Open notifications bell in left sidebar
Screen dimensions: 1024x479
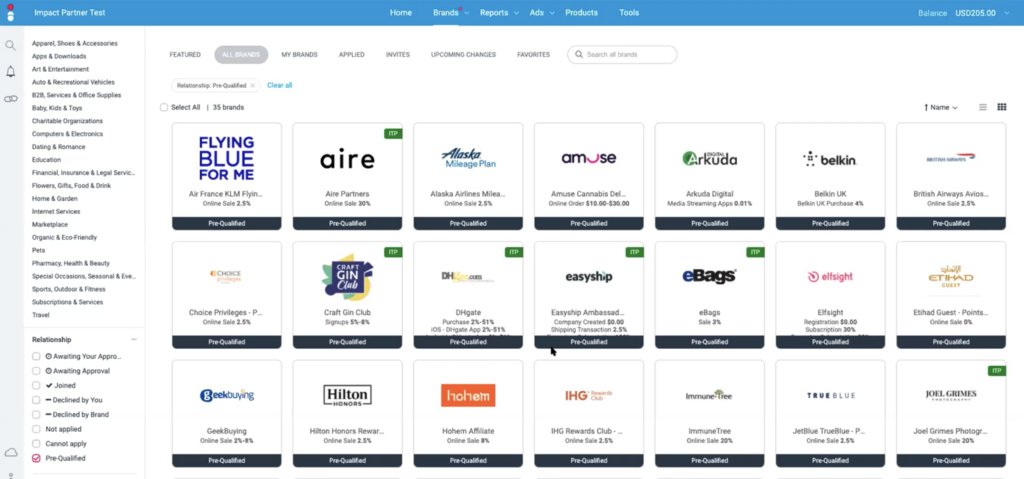pos(11,72)
